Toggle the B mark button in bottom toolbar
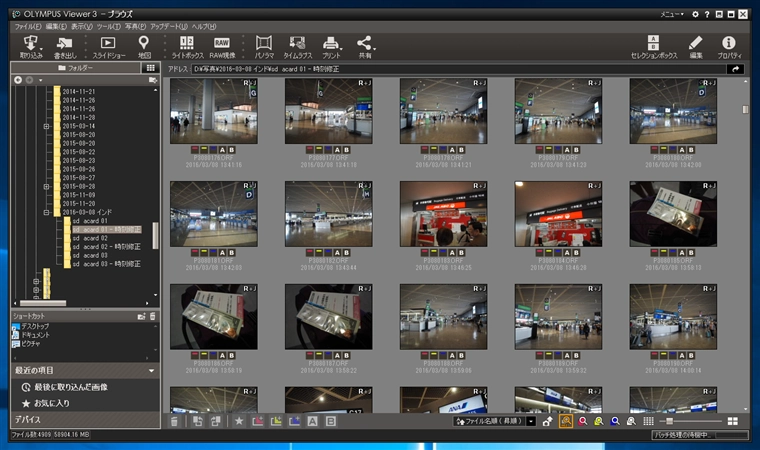Viewport: 760px width, 450px height. coord(331,421)
